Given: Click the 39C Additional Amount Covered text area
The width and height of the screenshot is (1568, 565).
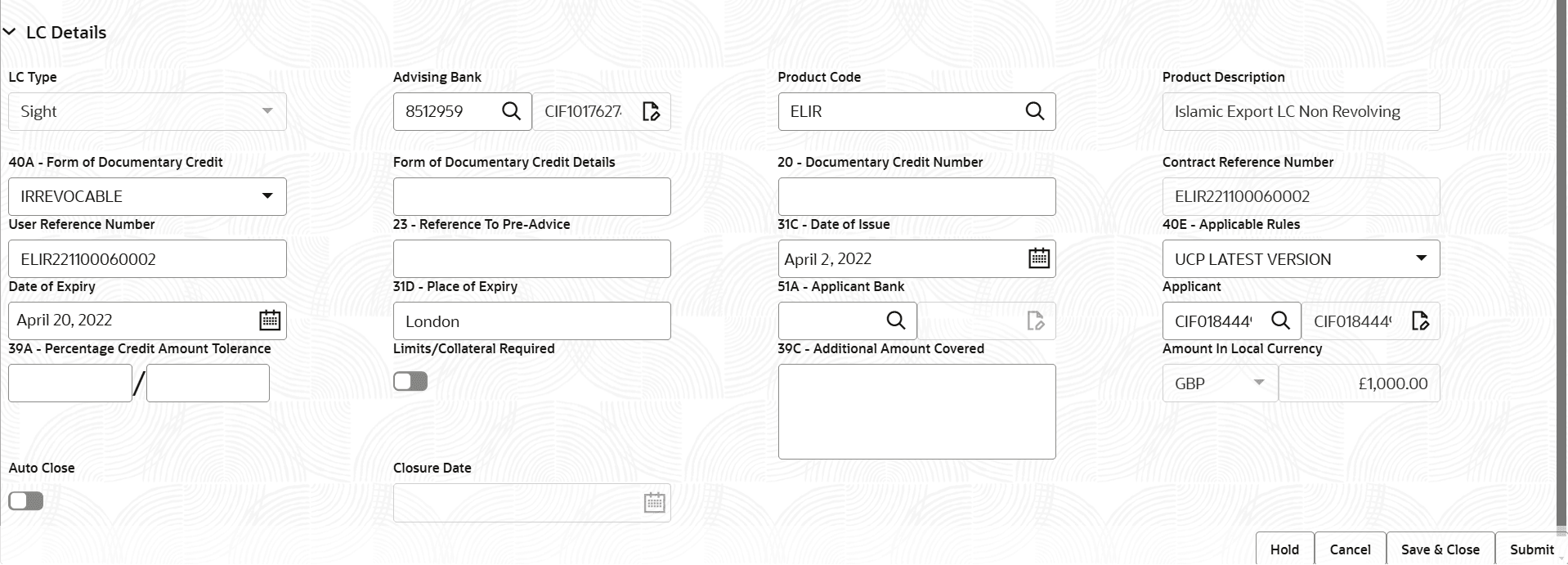Looking at the screenshot, I should pyautogui.click(x=916, y=410).
